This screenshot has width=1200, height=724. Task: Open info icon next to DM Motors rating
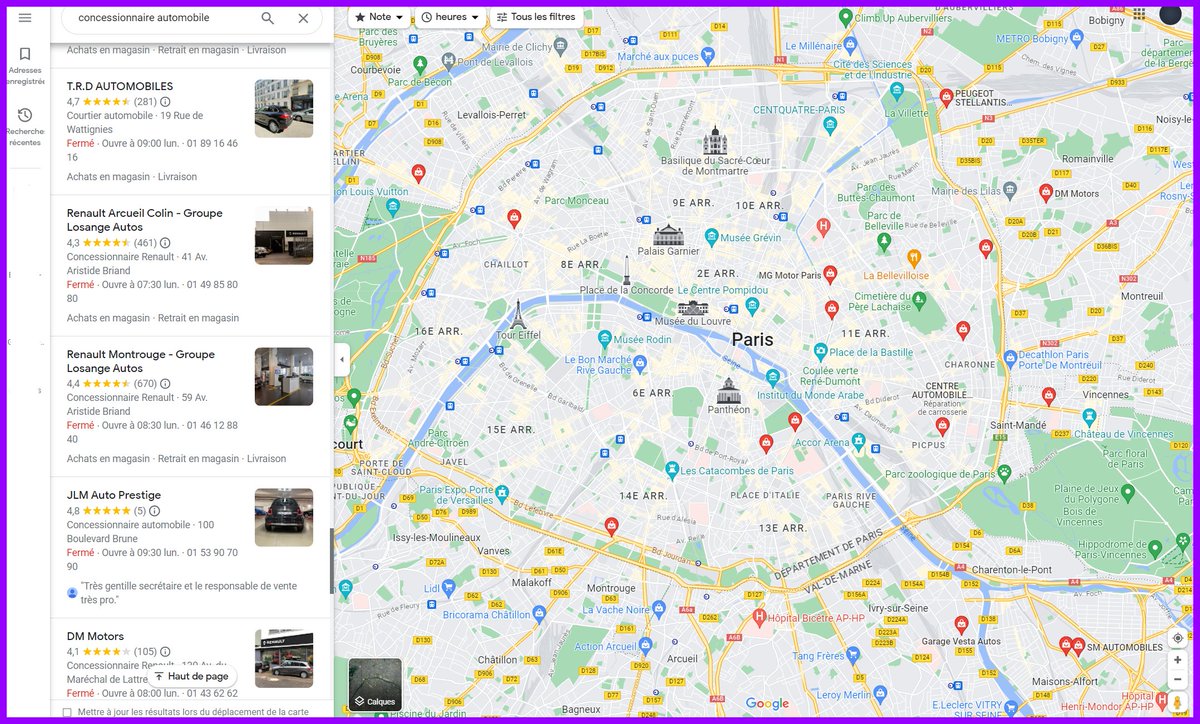[165, 652]
